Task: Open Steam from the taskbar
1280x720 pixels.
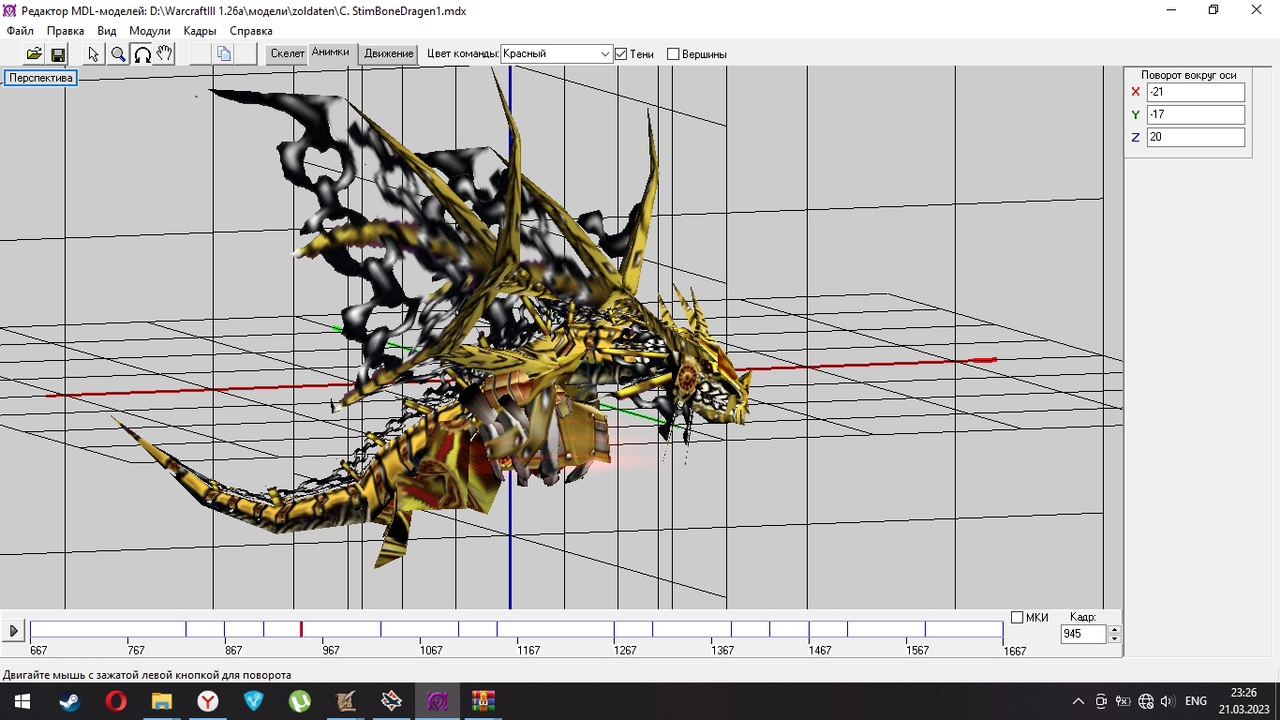Action: (x=69, y=701)
